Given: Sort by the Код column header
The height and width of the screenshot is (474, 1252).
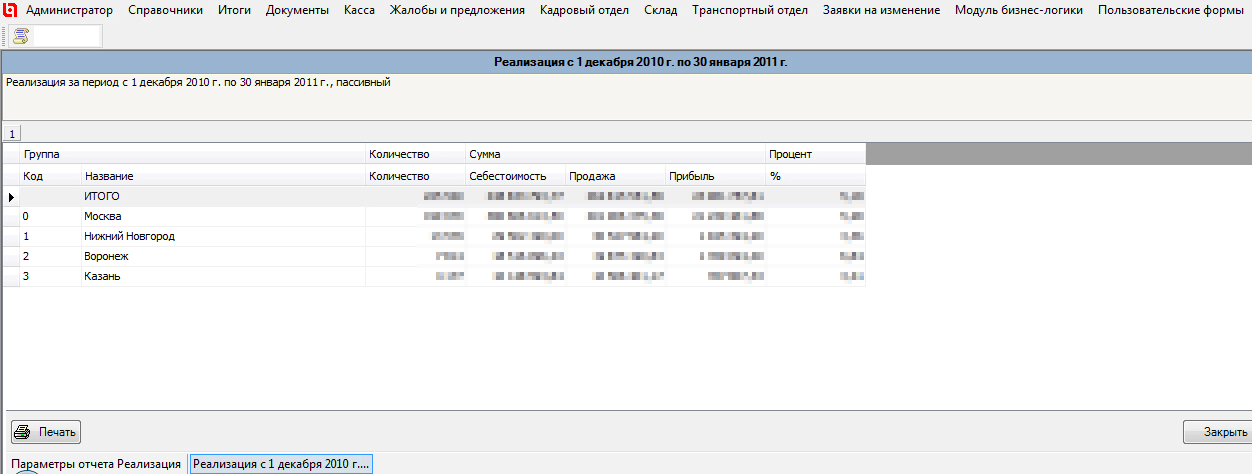Looking at the screenshot, I should [x=50, y=176].
